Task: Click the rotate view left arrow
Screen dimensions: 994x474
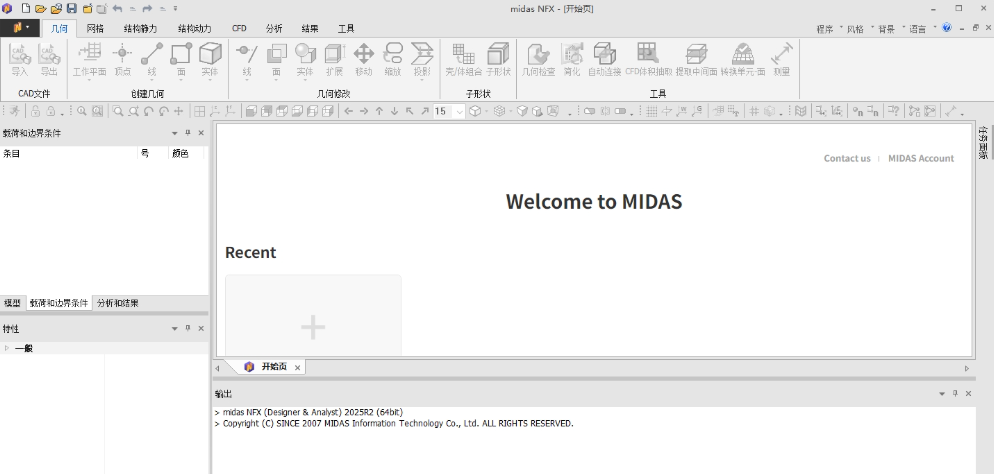Action: [x=349, y=112]
